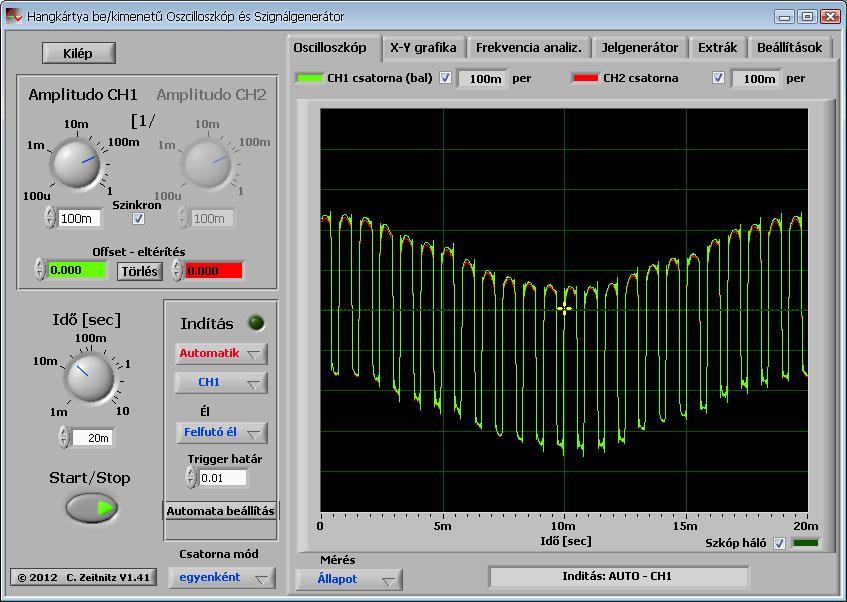847x602 pixels.
Task: Click the green CH1 offset 0.000 field
Action: (x=77, y=270)
